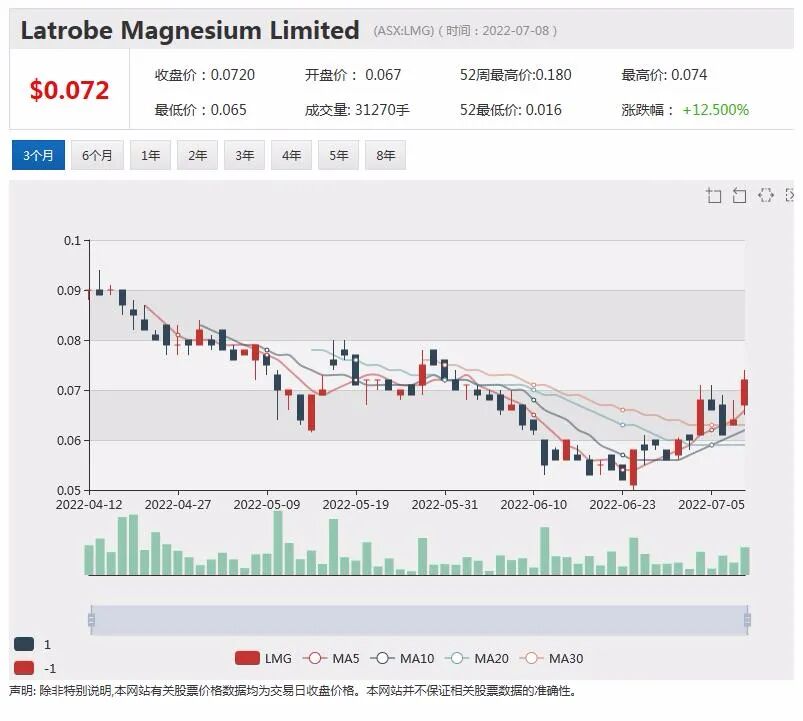Click the last red candlestick on the chart

coord(744,392)
